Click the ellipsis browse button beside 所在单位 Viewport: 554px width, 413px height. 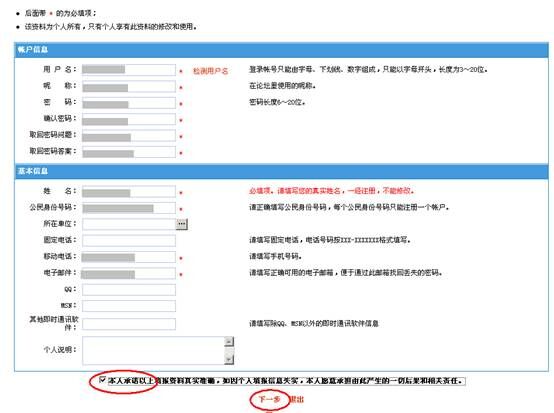(182, 224)
